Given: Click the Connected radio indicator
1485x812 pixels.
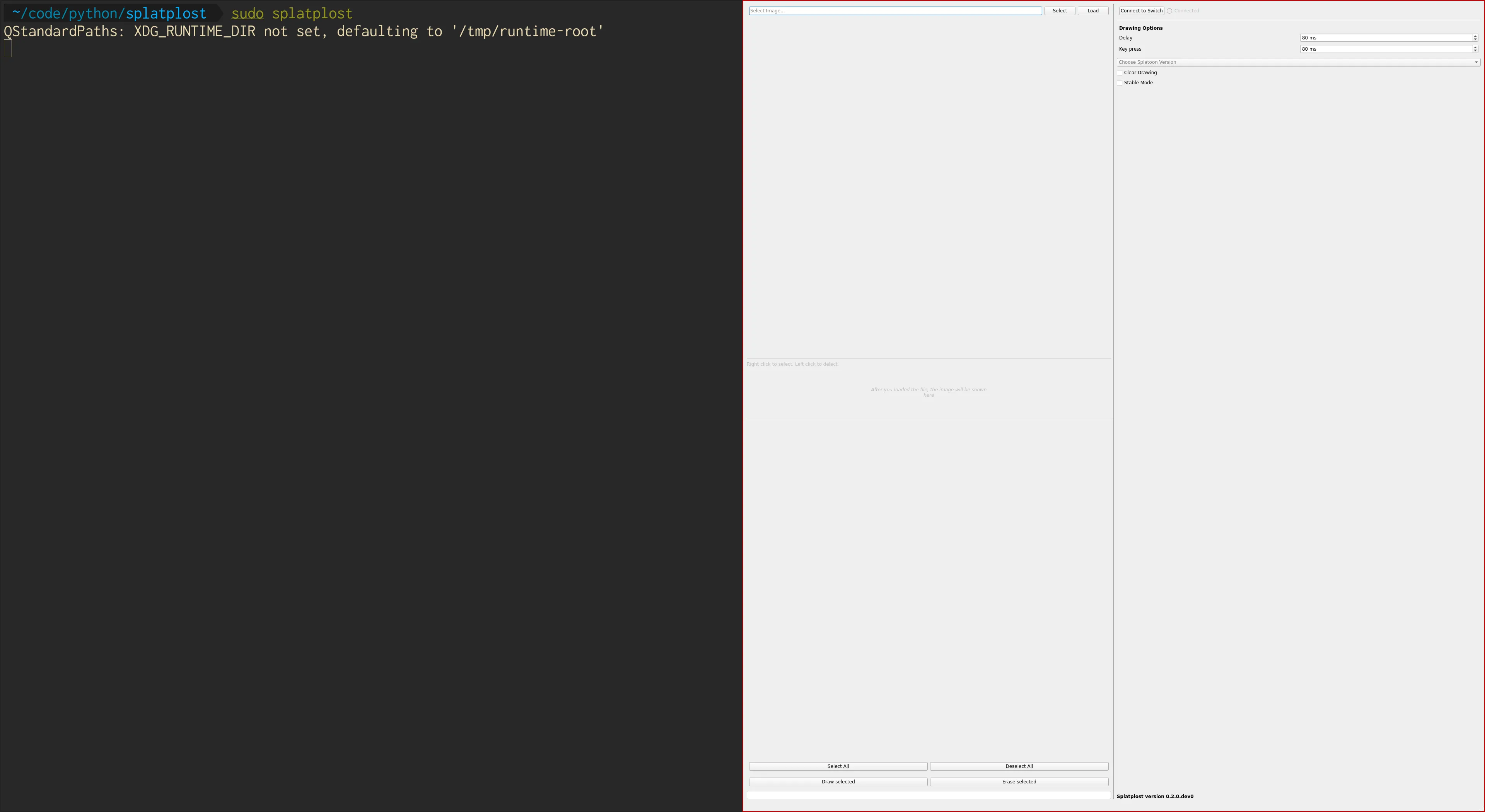Looking at the screenshot, I should pos(1170,11).
